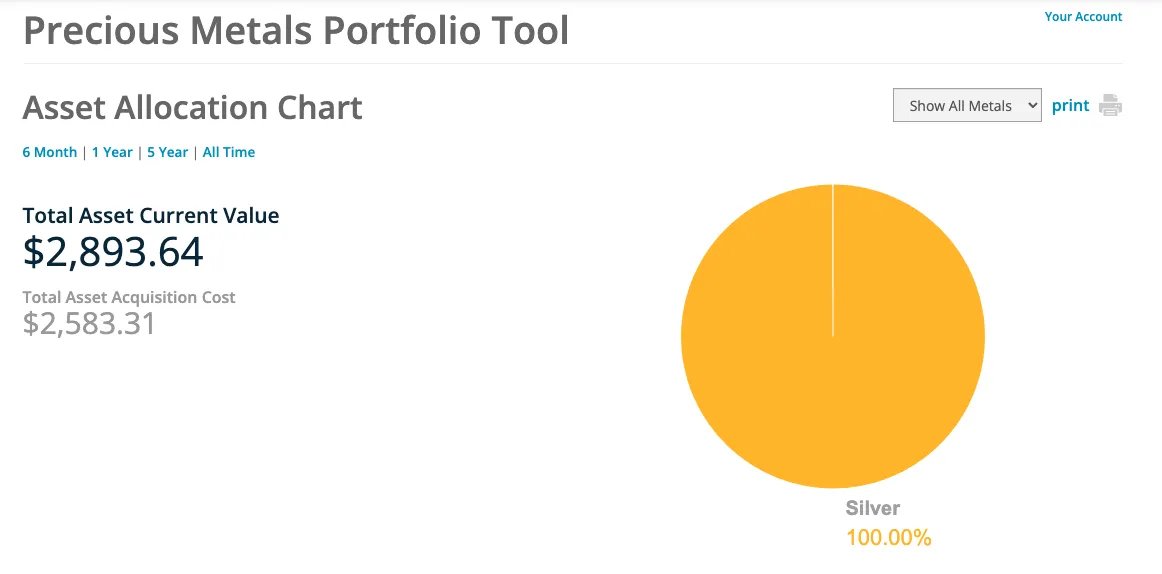
Task: Click the printer icon
Action: (x=1110, y=105)
